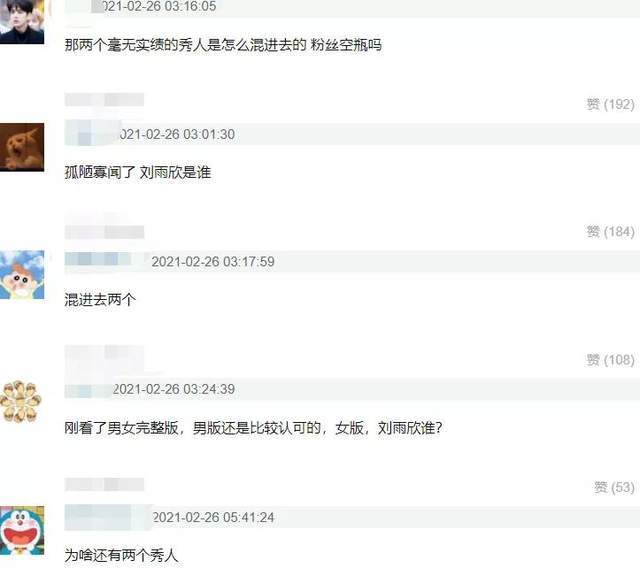Open the brown dog avatar profile
Viewport: 640px width, 568px height.
point(22,147)
